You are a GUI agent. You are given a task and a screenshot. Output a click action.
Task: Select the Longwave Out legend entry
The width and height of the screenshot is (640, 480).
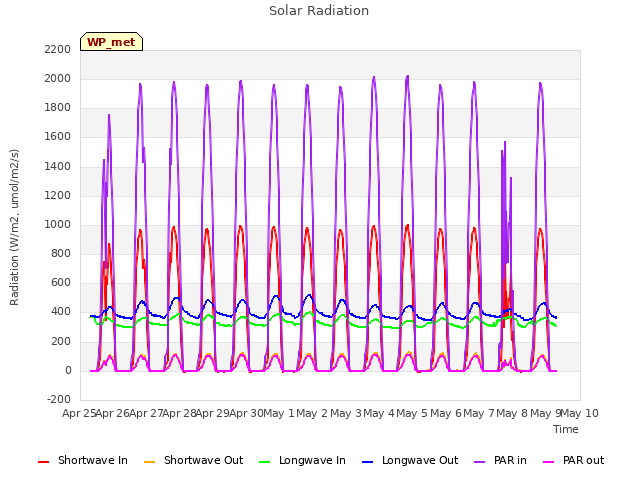pos(410,460)
